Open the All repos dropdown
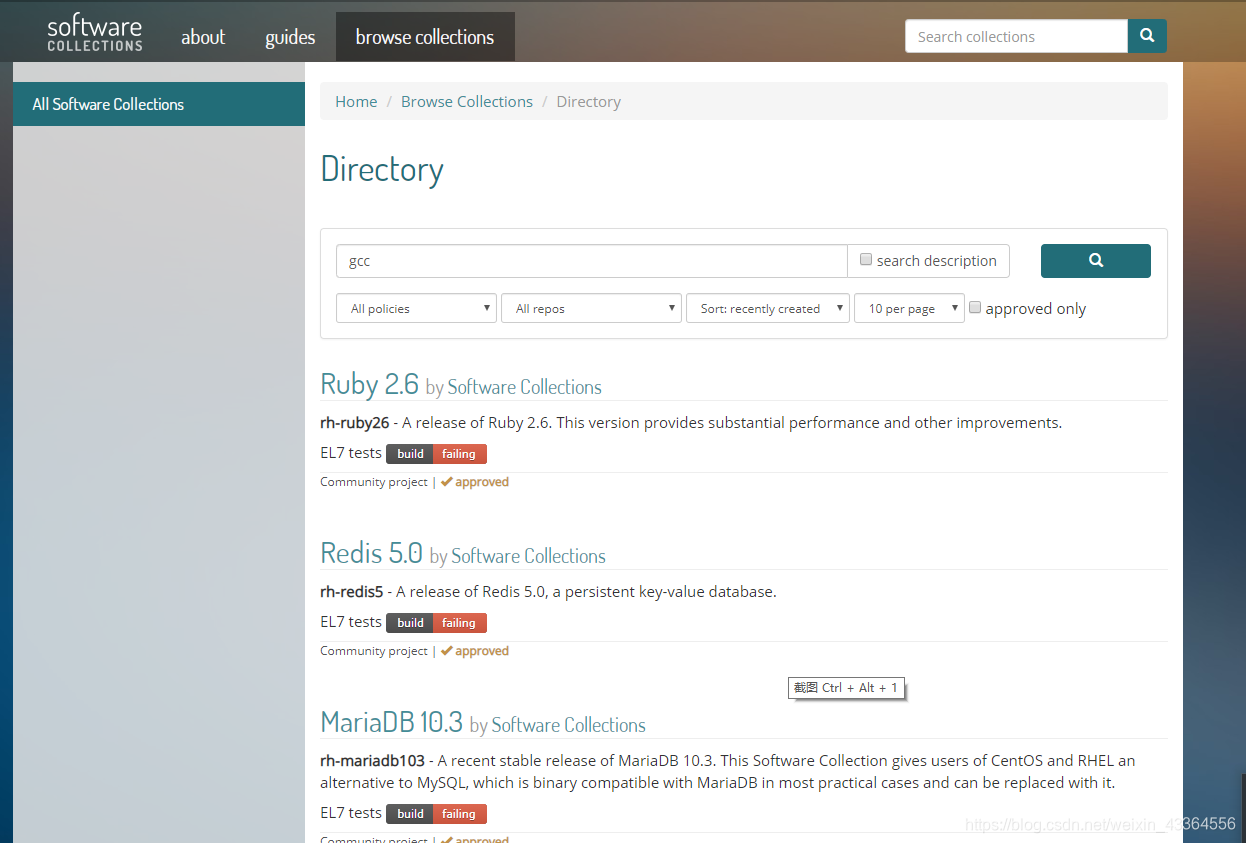The height and width of the screenshot is (843, 1246). click(591, 308)
